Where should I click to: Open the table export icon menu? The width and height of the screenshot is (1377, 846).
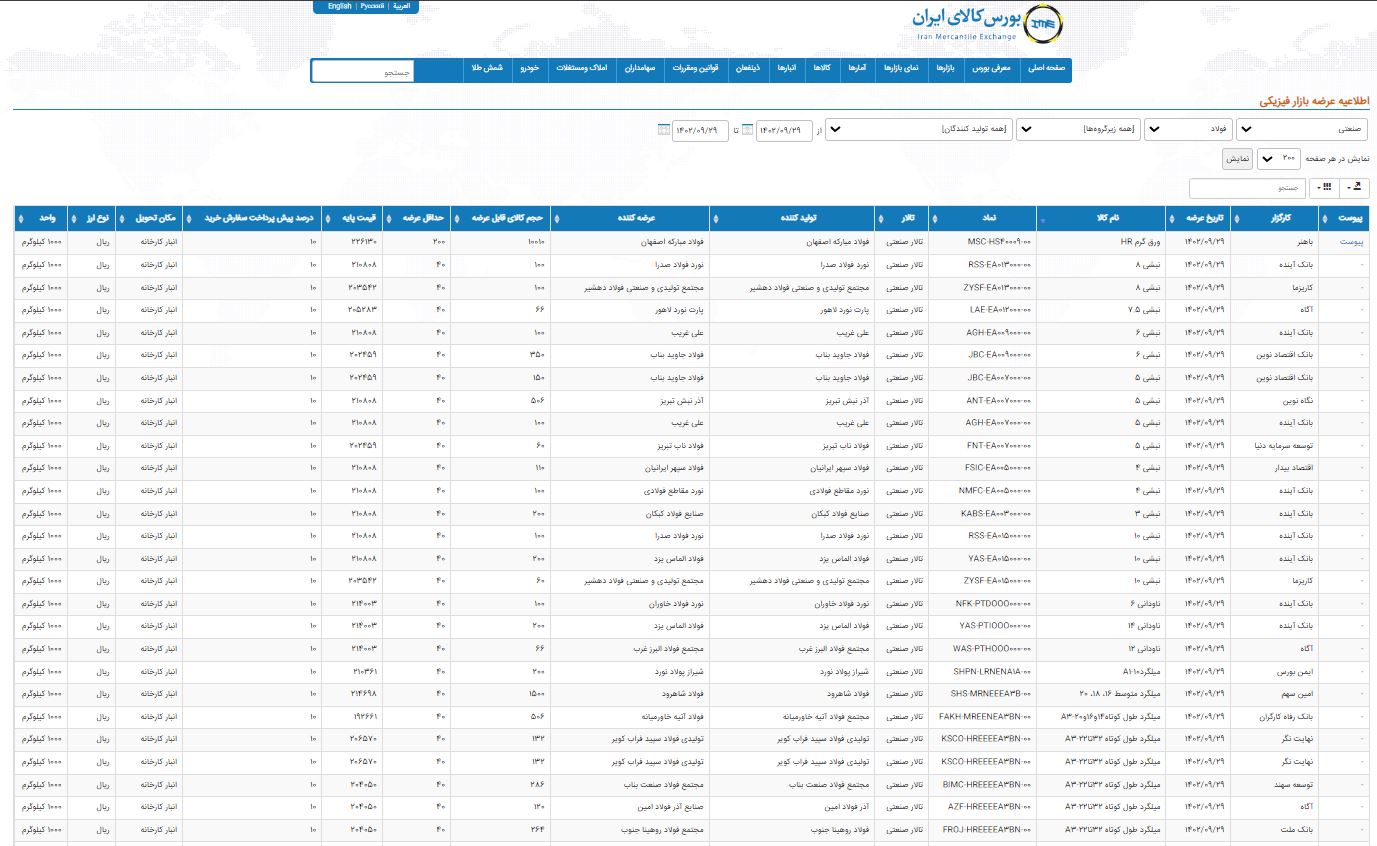coord(1356,188)
